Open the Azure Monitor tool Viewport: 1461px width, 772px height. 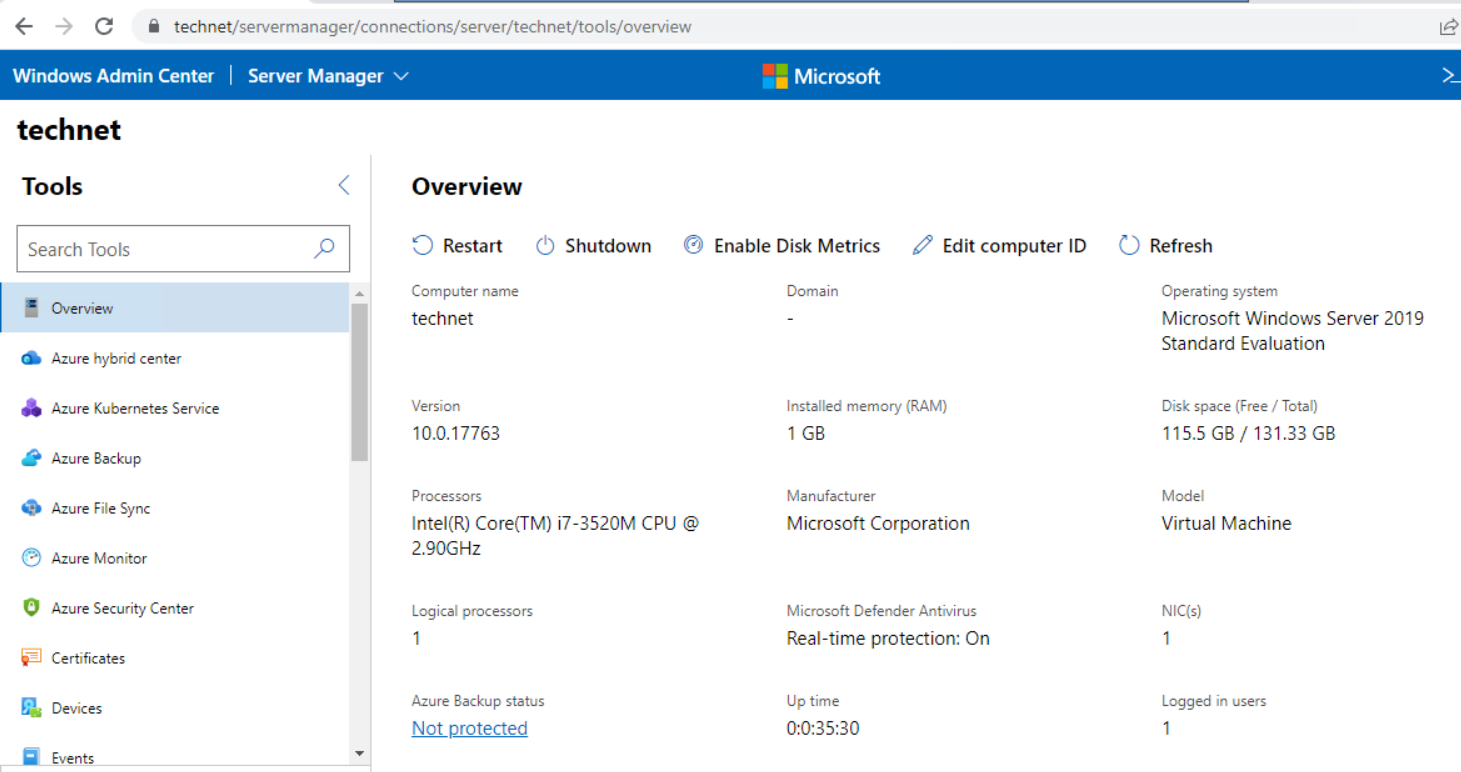[x=98, y=558]
